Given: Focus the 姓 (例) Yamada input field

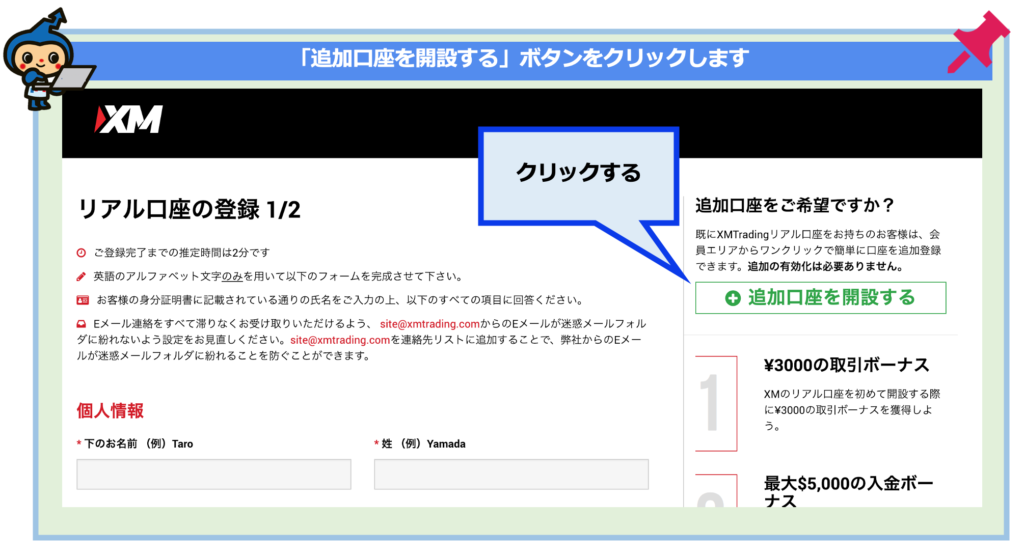Looking at the screenshot, I should tap(511, 474).
